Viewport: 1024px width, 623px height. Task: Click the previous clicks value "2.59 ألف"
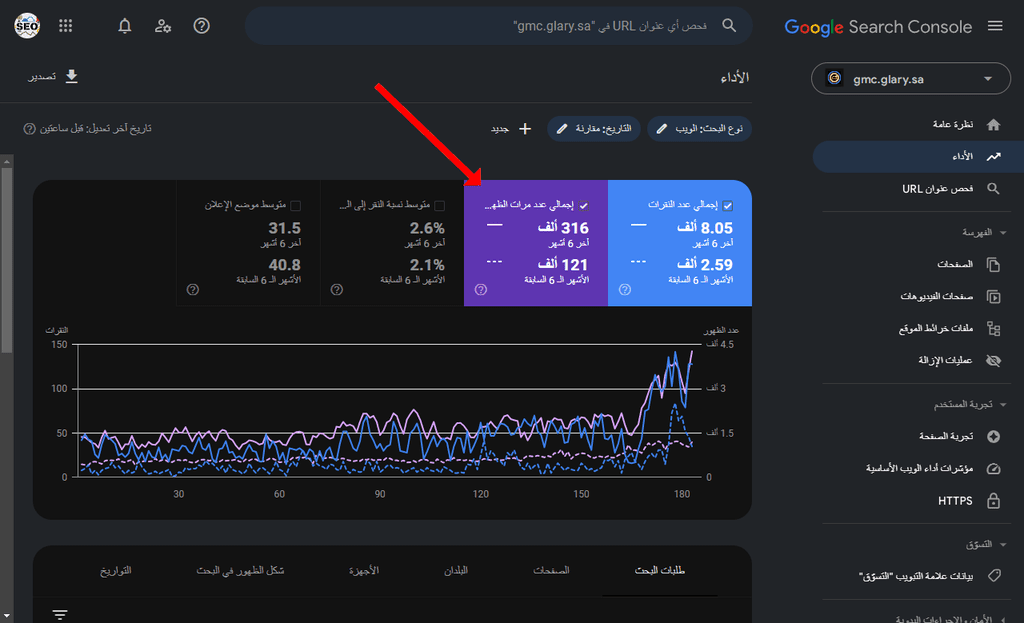705,264
